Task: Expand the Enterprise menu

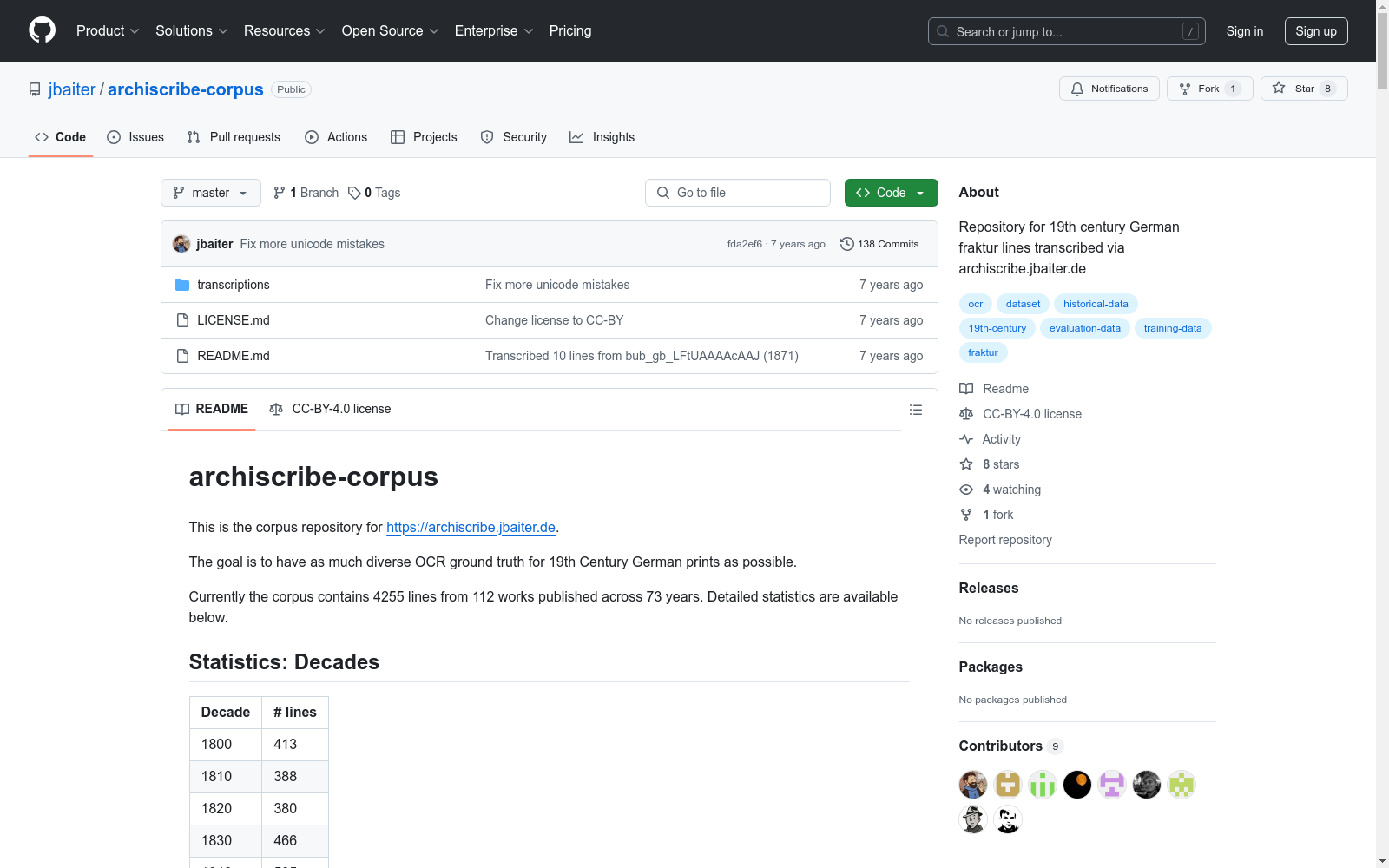Action: tap(494, 31)
